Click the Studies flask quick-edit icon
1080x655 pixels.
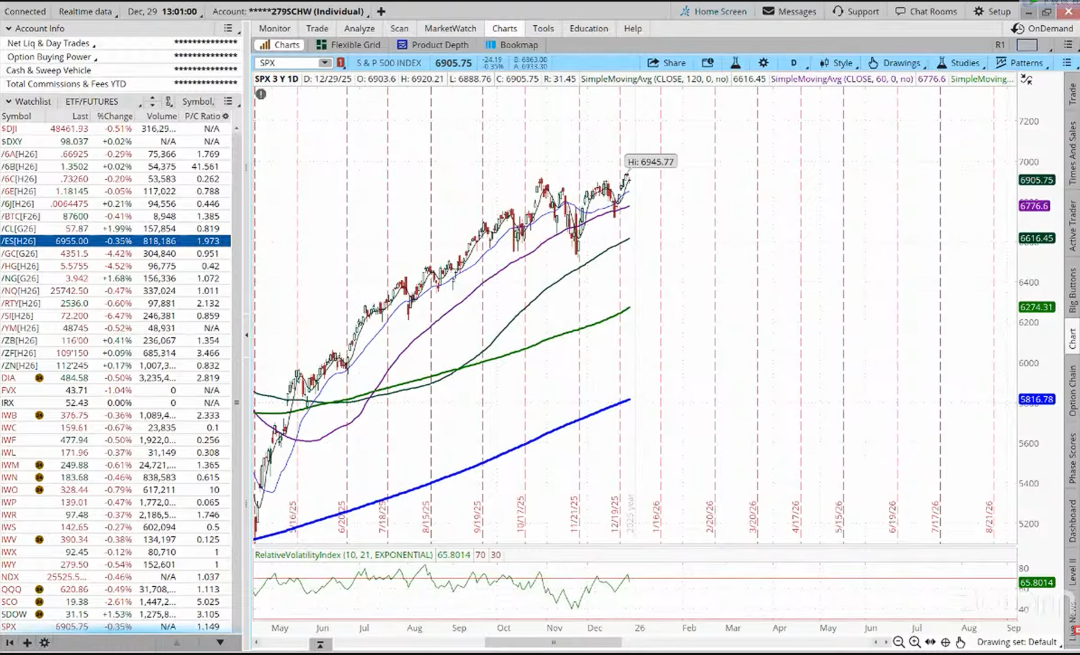[x=735, y=63]
